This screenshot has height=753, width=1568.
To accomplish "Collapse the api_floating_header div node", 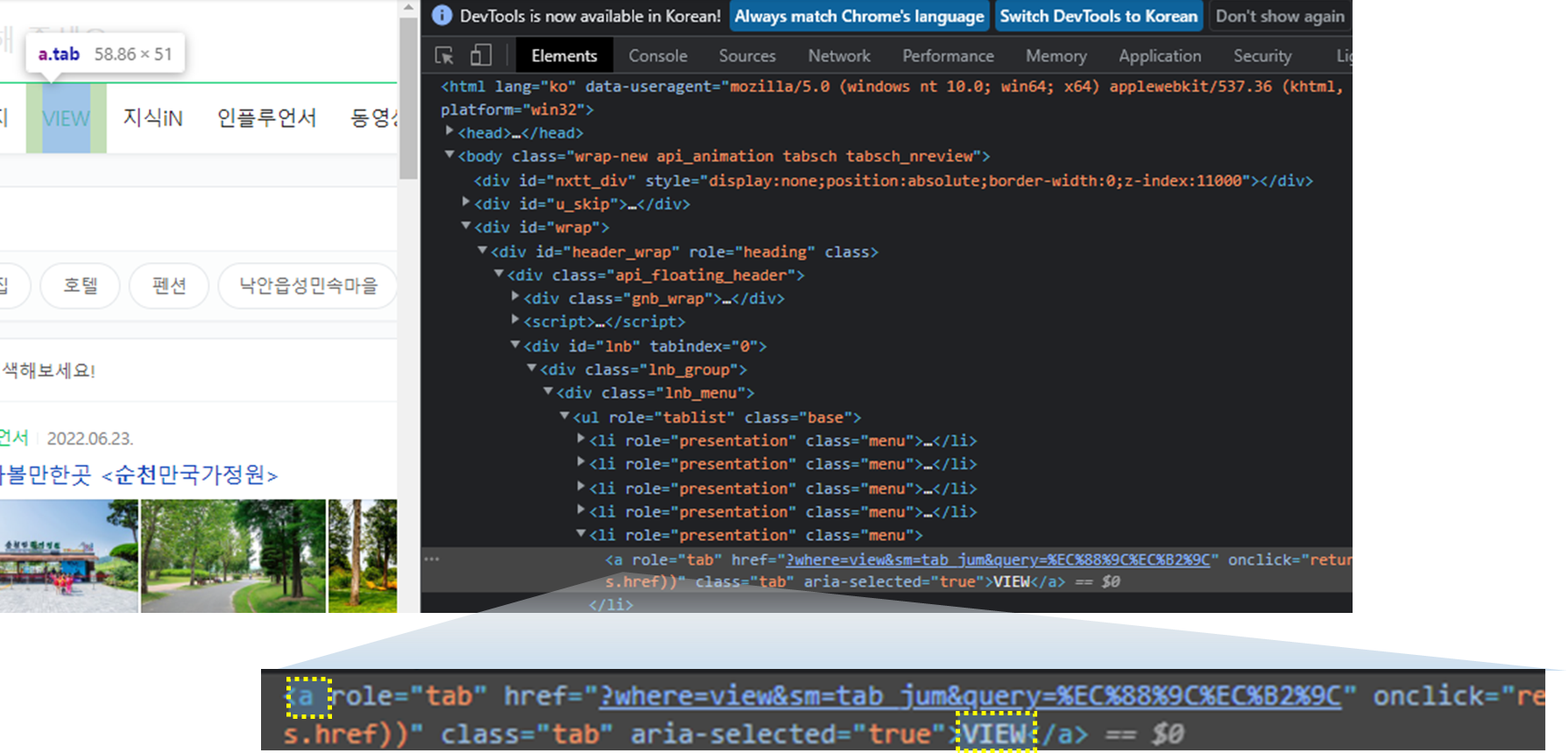I will (x=498, y=273).
